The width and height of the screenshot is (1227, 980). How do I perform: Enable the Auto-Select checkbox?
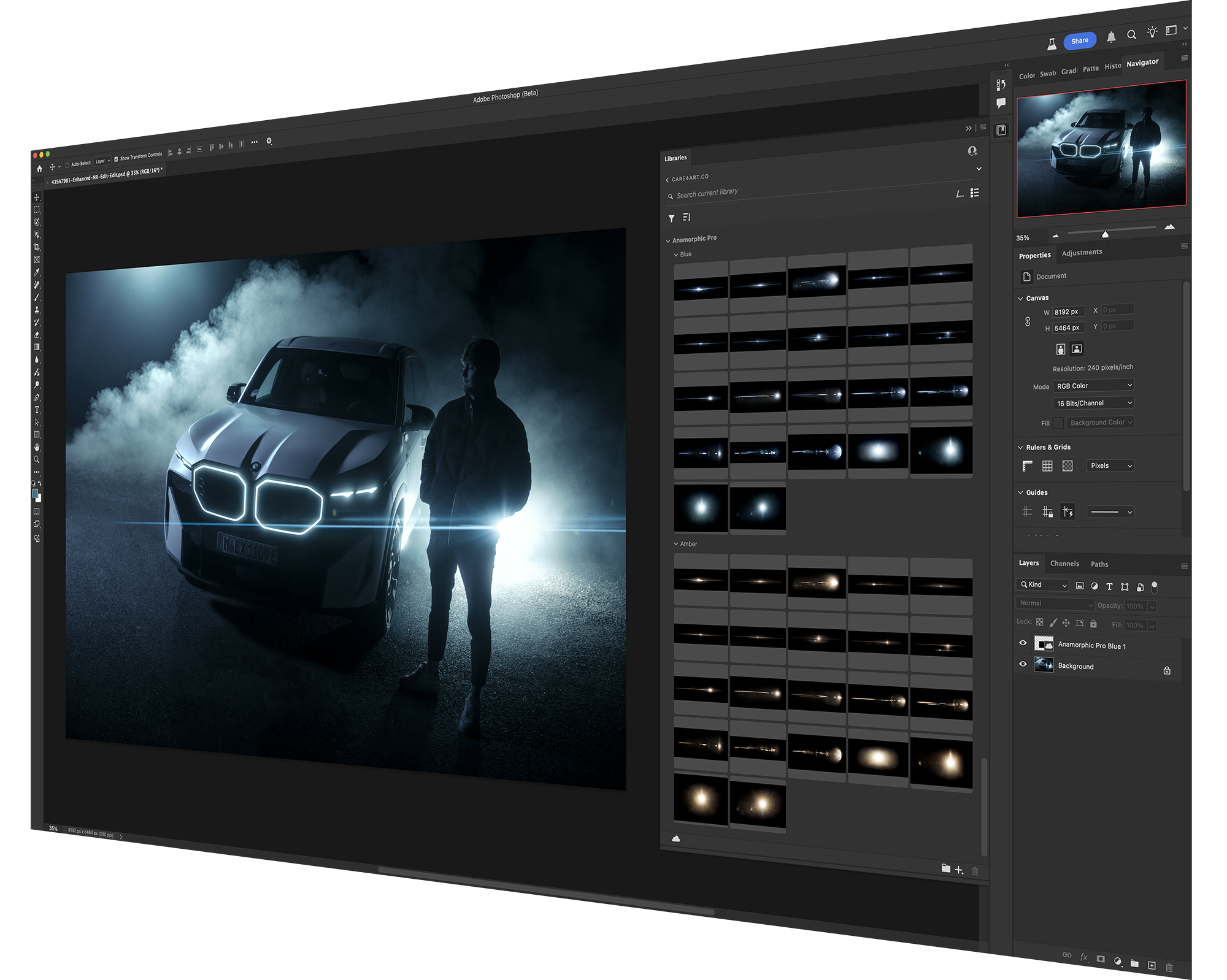coord(67,164)
